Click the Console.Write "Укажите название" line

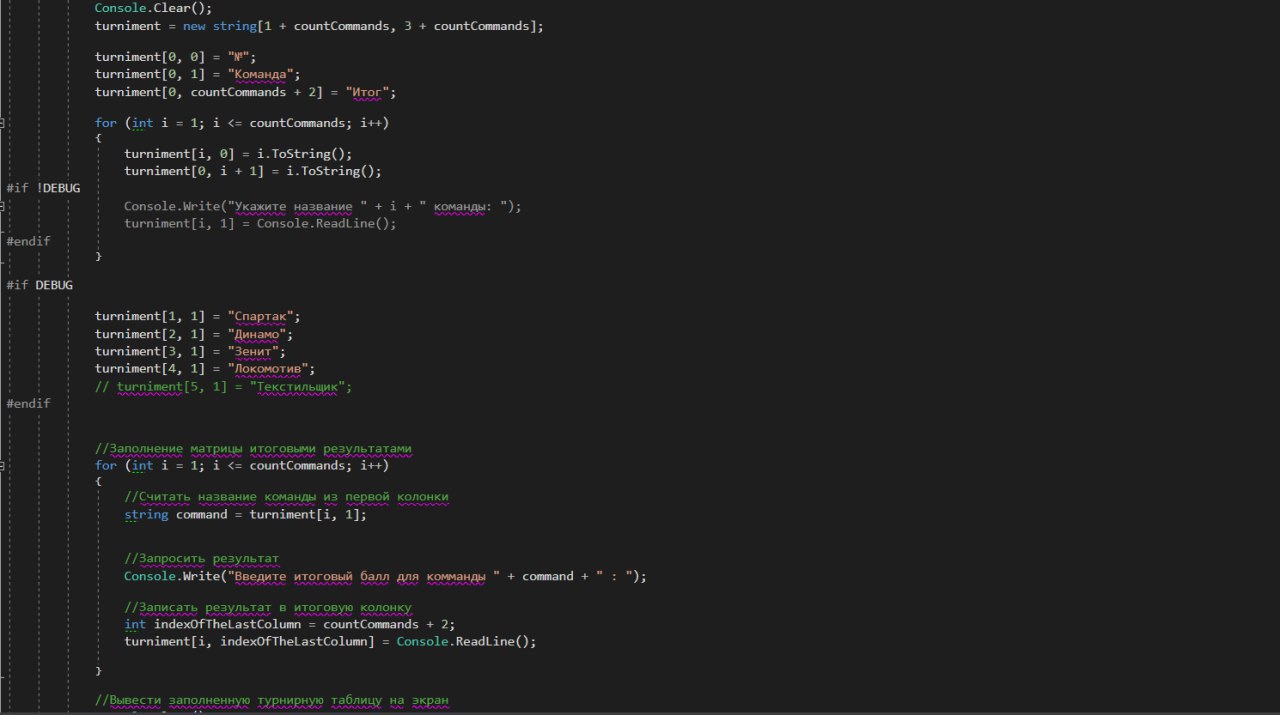[x=323, y=206]
